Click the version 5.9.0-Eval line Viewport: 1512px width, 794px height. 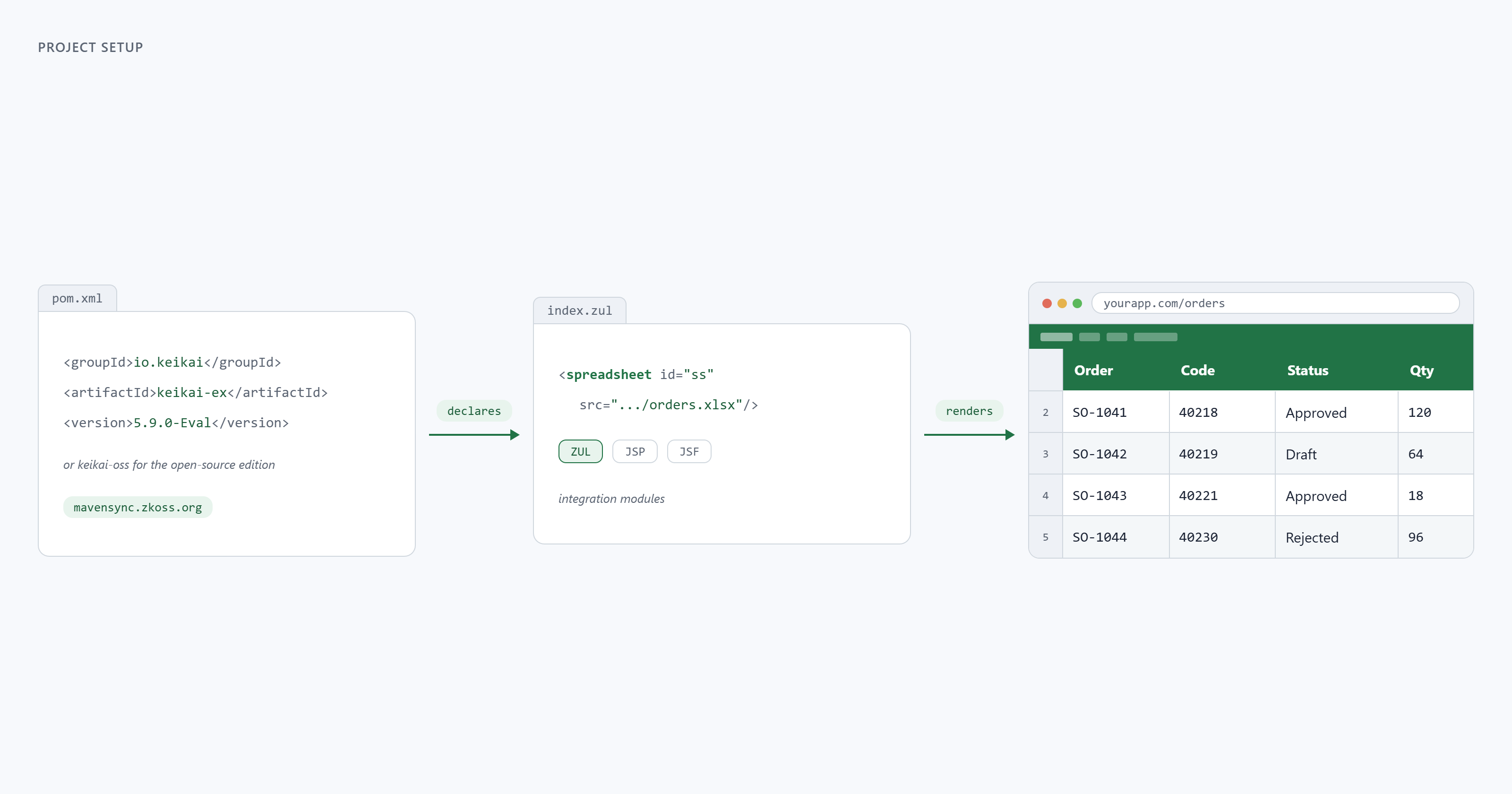point(176,423)
